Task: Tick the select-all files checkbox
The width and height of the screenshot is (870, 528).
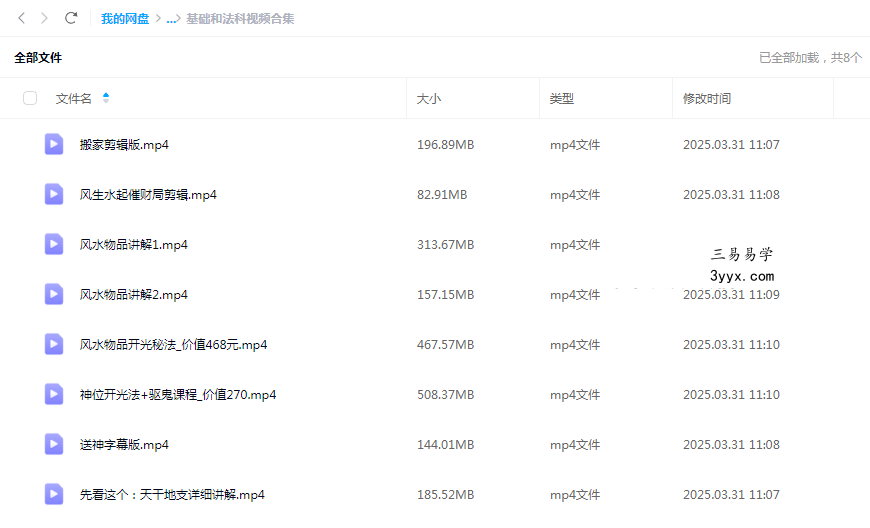Action: pos(30,98)
